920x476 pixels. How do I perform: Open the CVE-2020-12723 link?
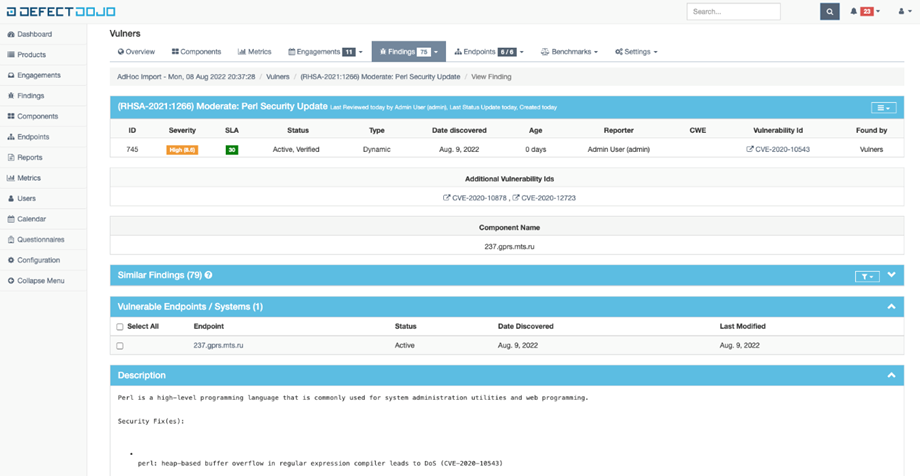(544, 198)
